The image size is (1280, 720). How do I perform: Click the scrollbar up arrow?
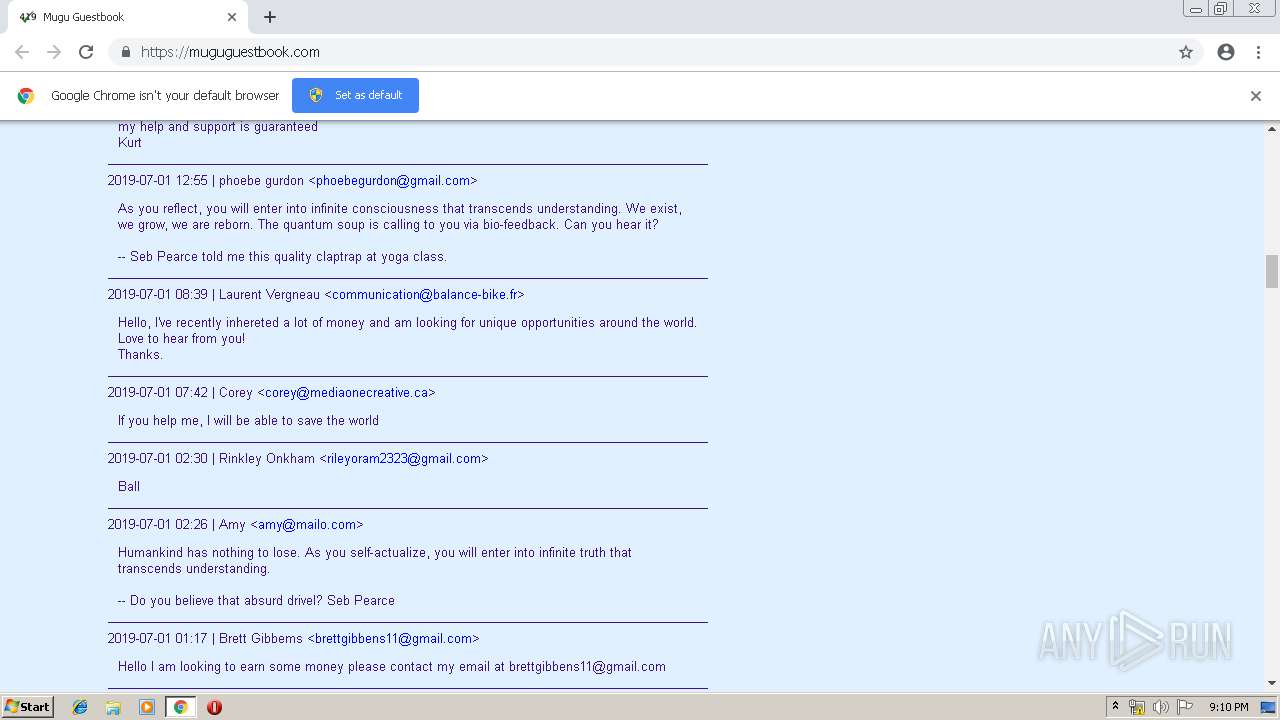coord(1272,129)
